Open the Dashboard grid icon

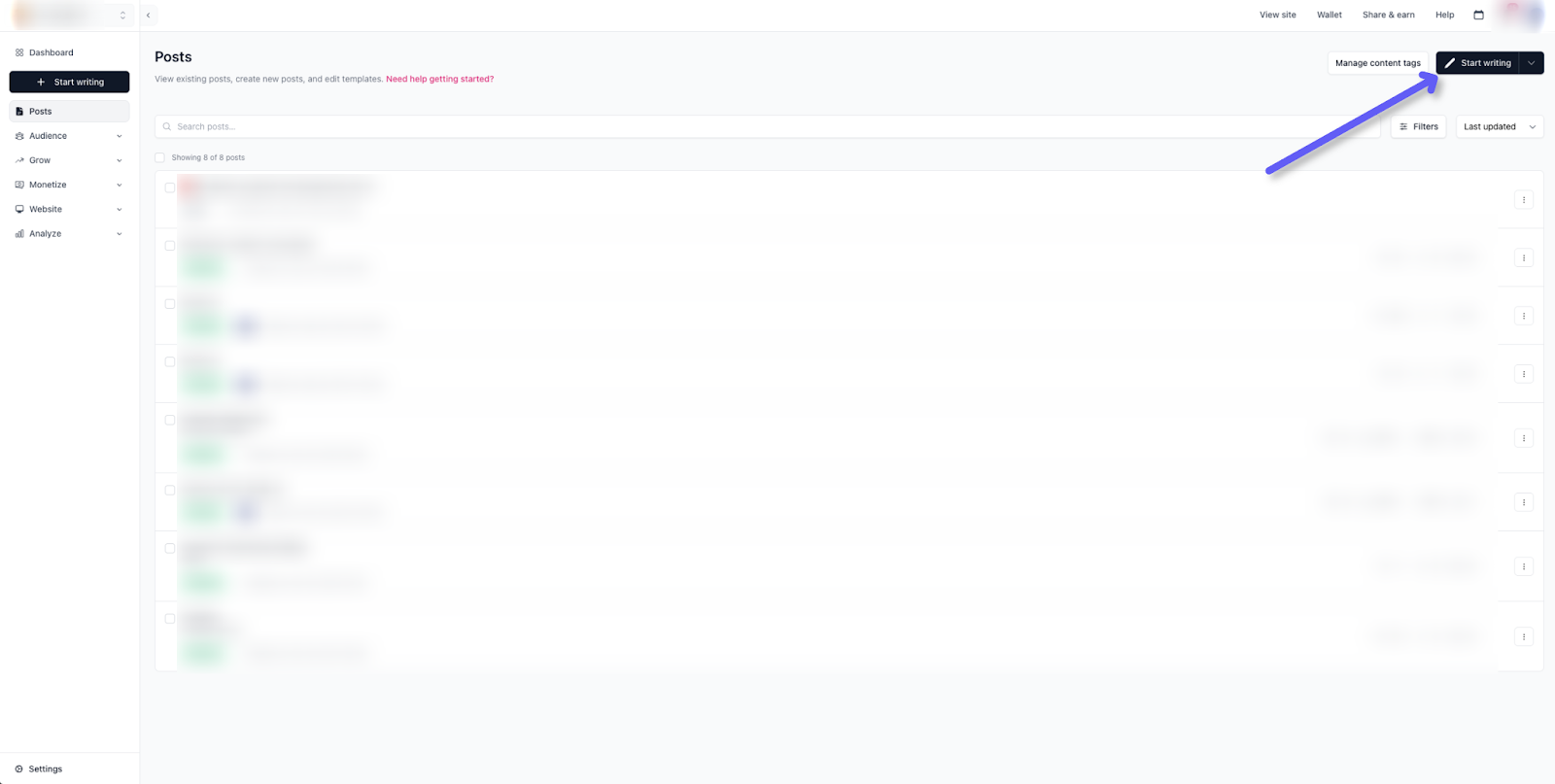pyautogui.click(x=19, y=52)
